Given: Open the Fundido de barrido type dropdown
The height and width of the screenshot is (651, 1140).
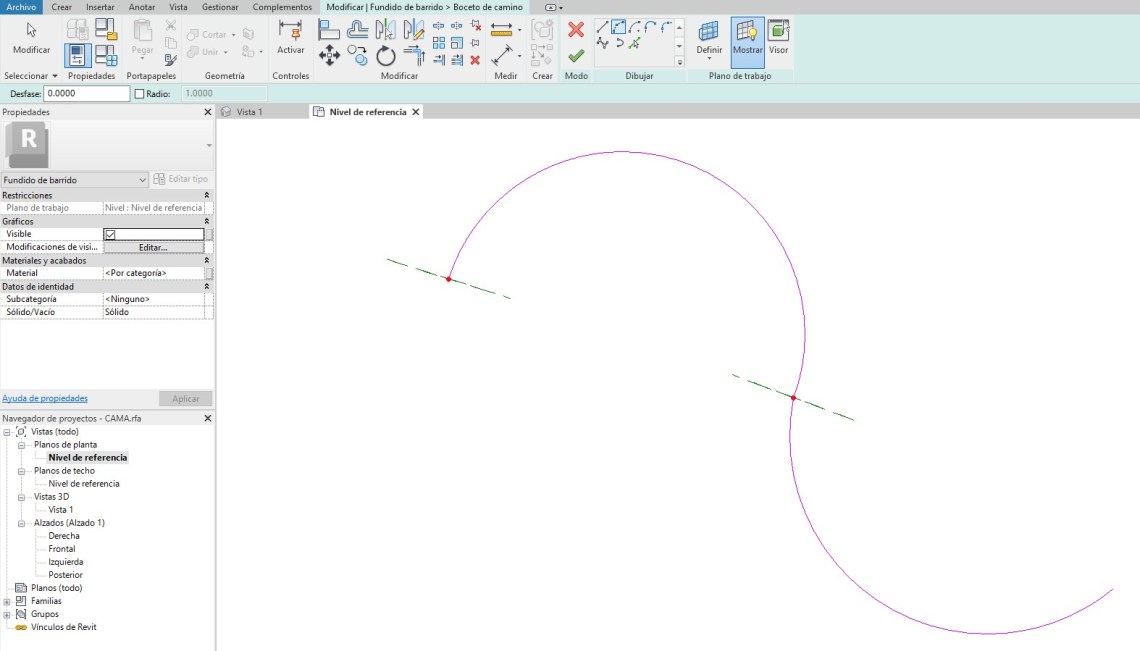Looking at the screenshot, I should [x=75, y=180].
